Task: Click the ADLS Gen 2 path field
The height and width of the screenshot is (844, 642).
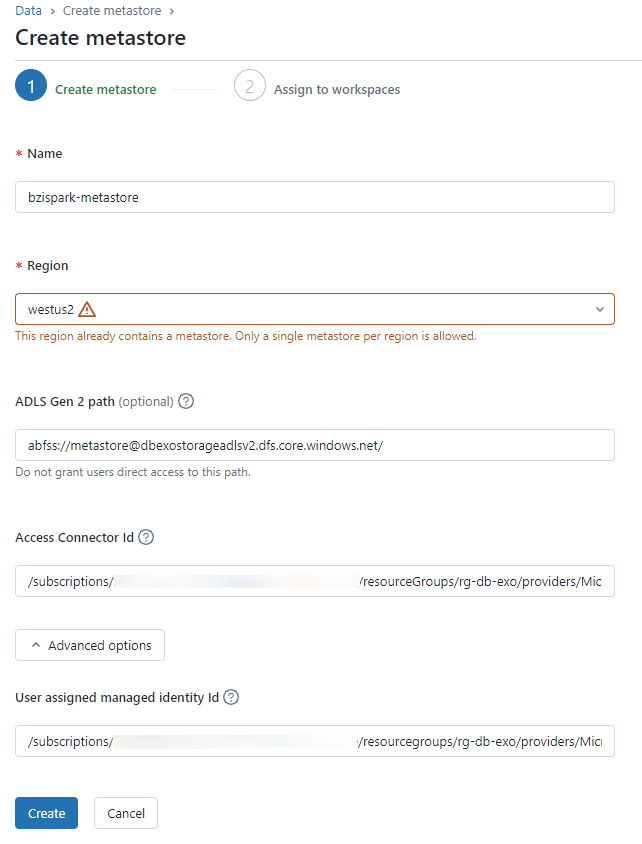Action: [314, 445]
